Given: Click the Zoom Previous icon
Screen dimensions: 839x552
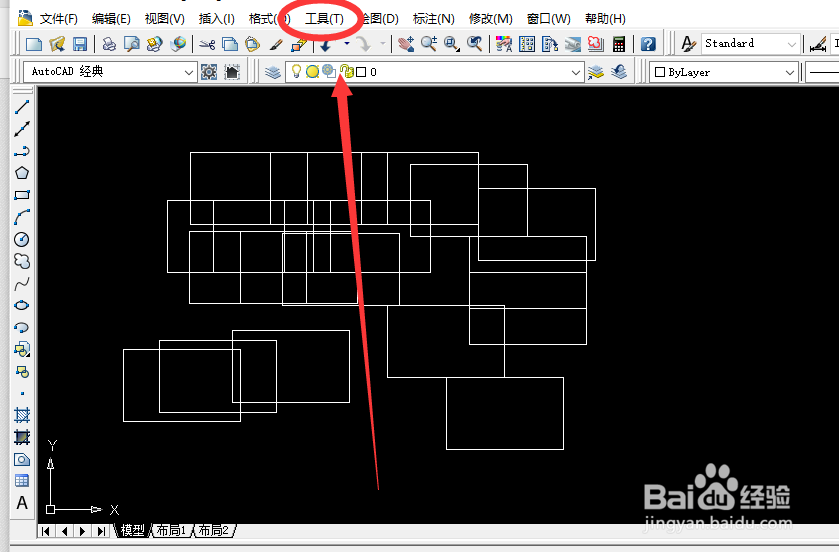Looking at the screenshot, I should pyautogui.click(x=474, y=44).
